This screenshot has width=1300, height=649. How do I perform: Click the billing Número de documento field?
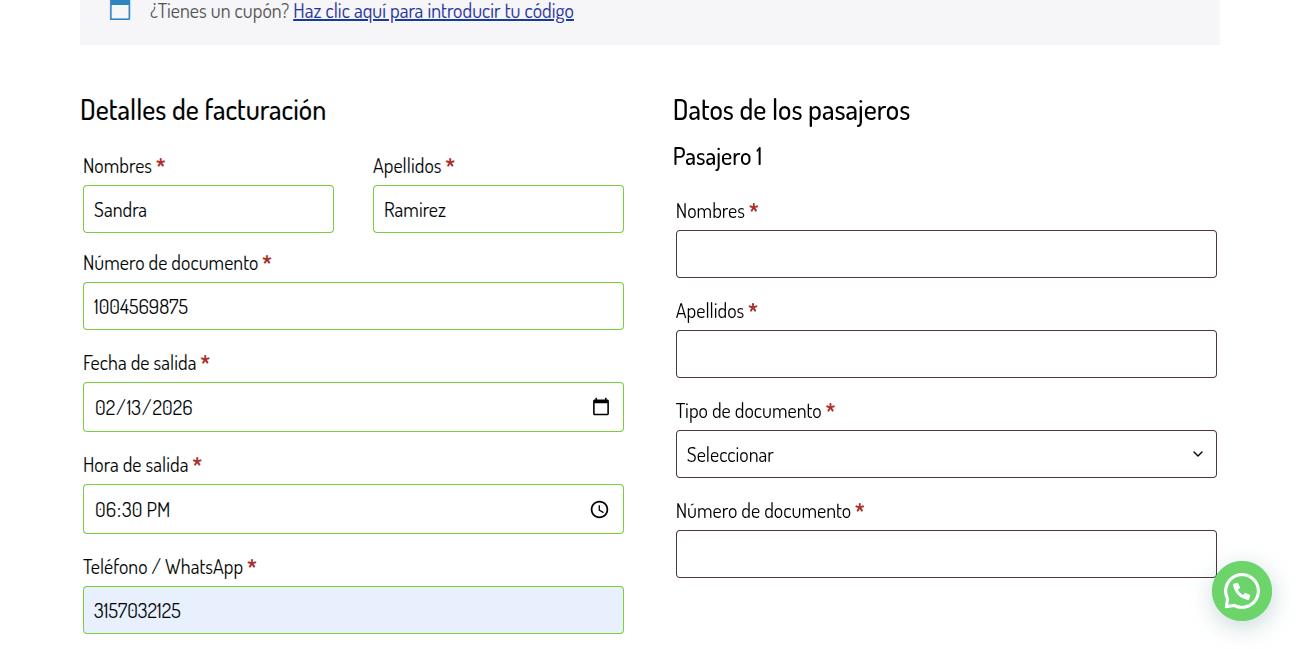pyautogui.click(x=353, y=306)
